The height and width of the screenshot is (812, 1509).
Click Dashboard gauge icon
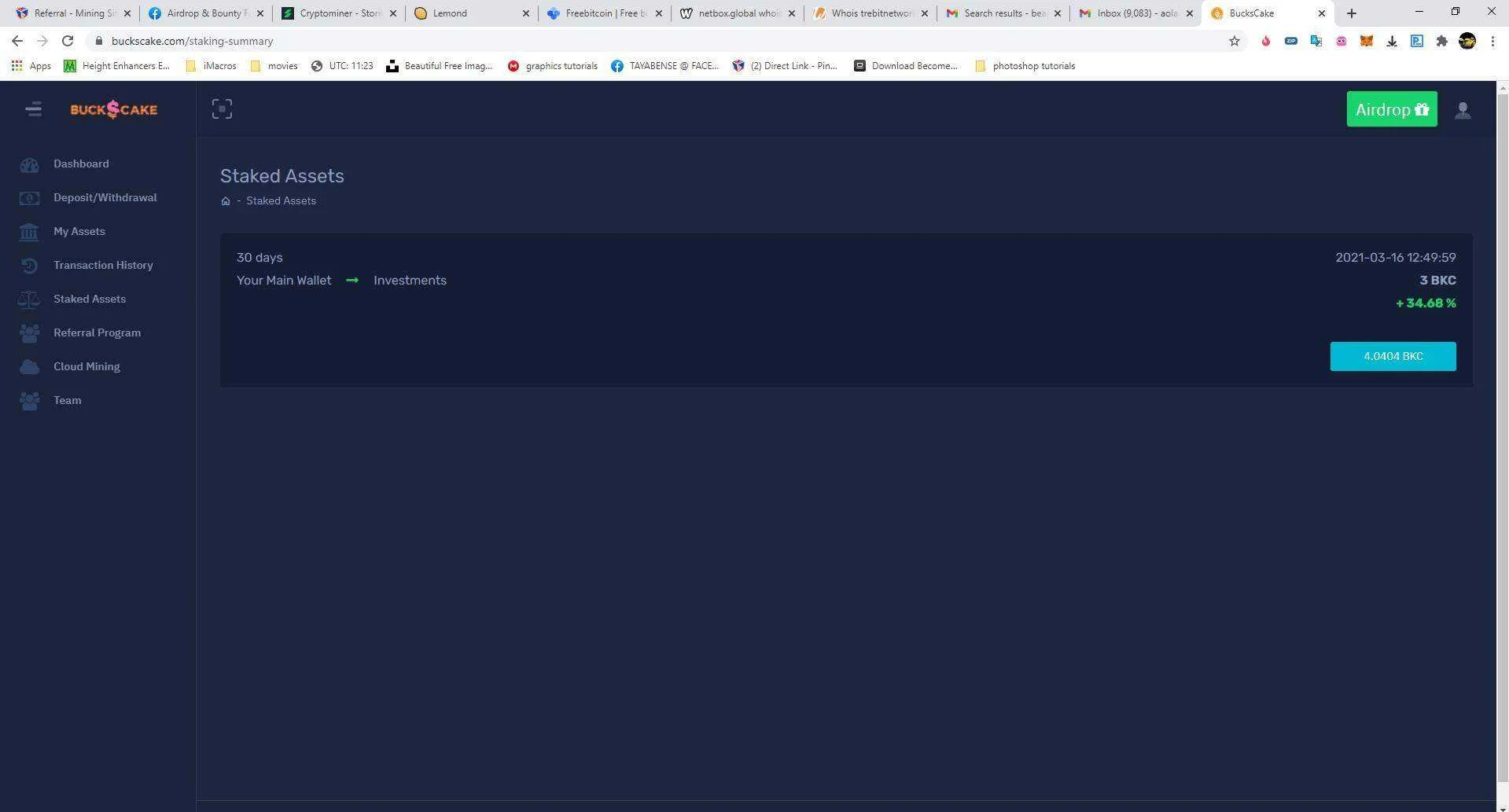[x=30, y=165]
